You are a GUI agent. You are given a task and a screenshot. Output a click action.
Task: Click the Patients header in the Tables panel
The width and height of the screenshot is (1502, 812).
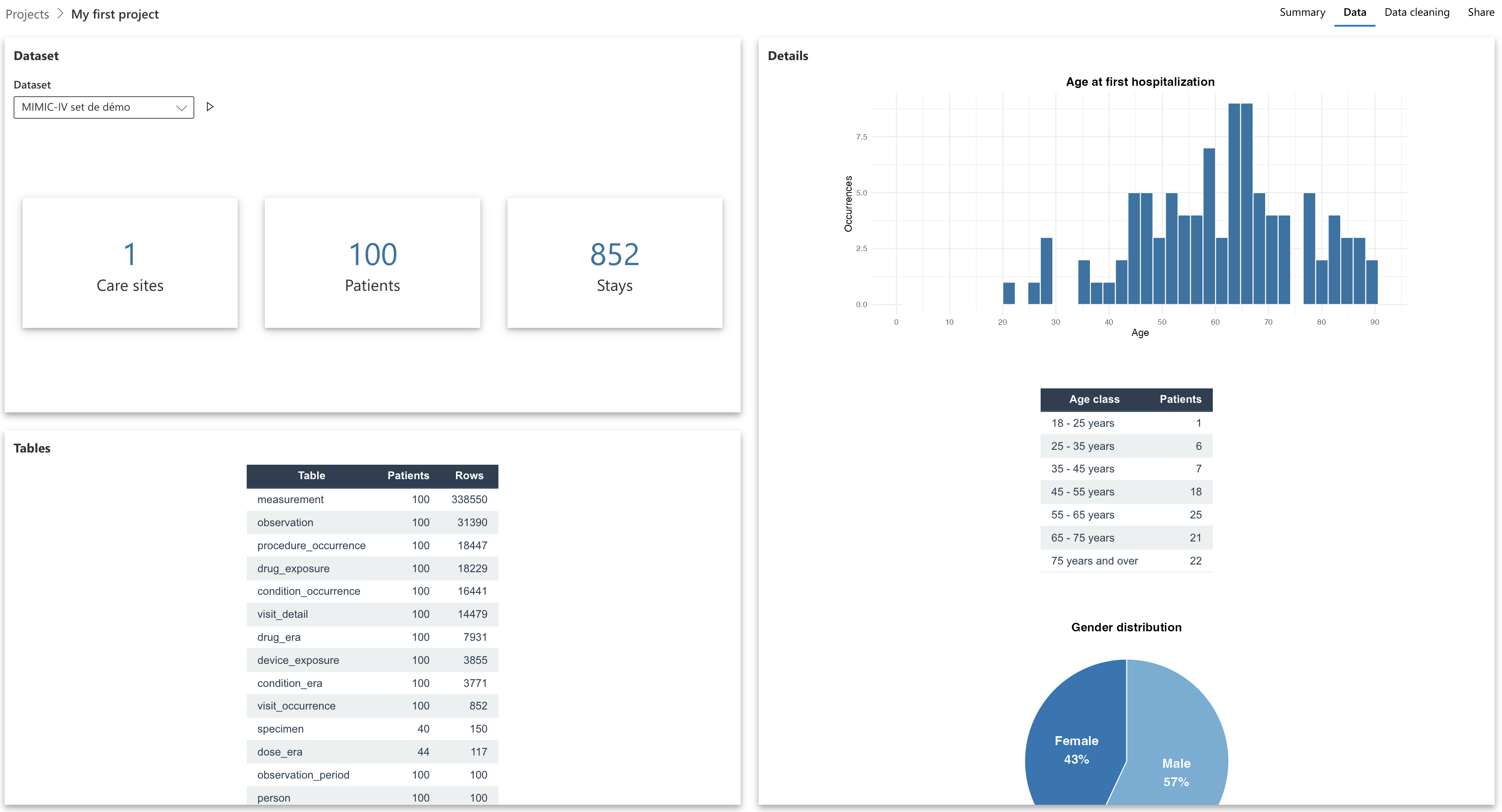pos(408,476)
